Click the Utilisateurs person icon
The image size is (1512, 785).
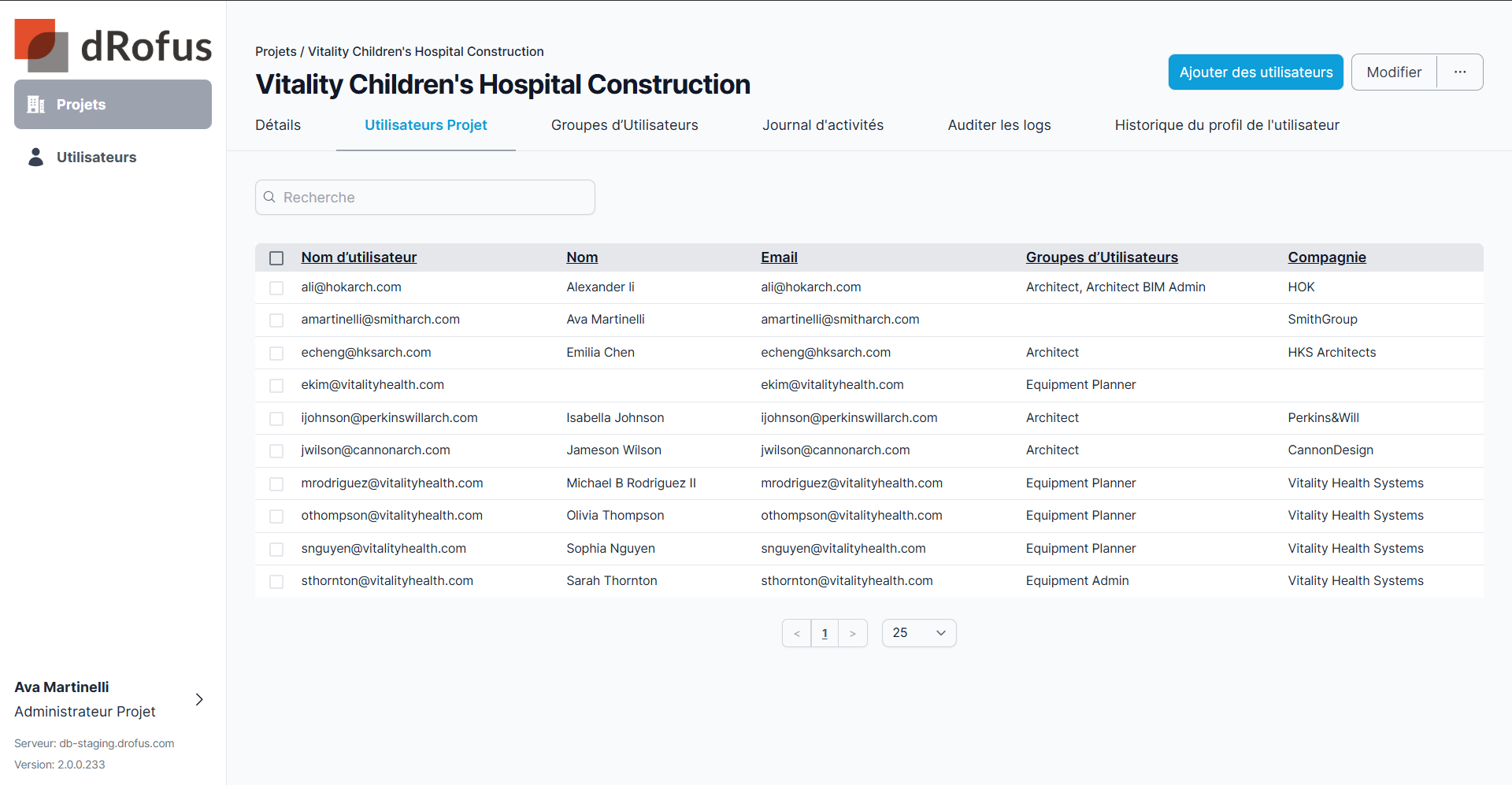tap(36, 157)
